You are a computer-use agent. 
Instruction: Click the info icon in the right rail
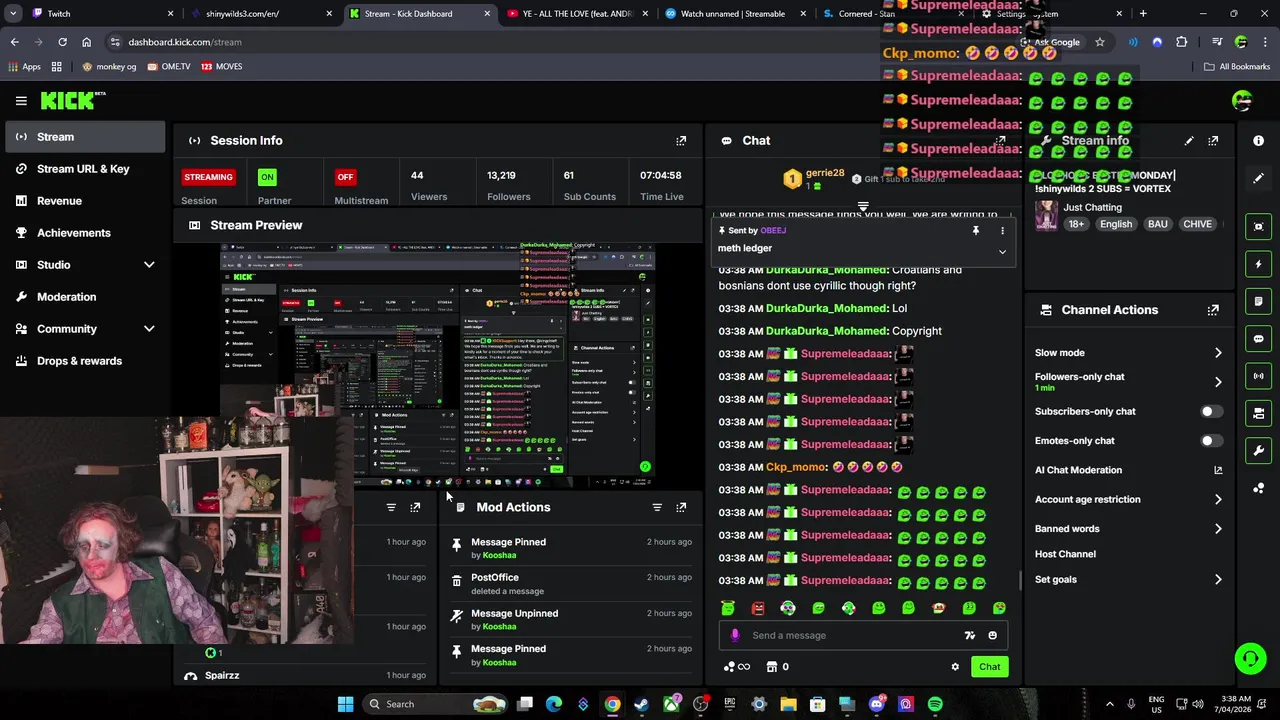click(x=1258, y=141)
